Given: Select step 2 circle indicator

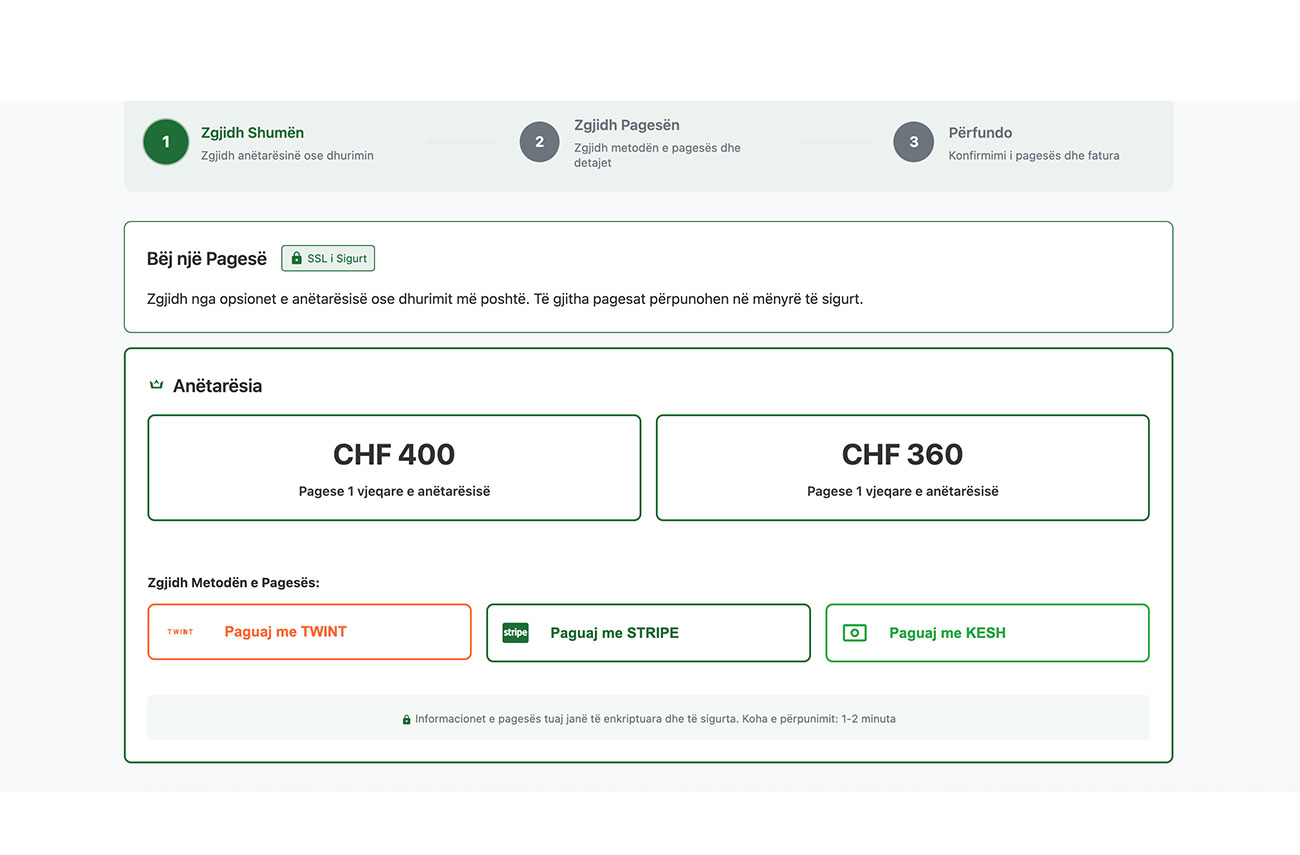Looking at the screenshot, I should [539, 142].
